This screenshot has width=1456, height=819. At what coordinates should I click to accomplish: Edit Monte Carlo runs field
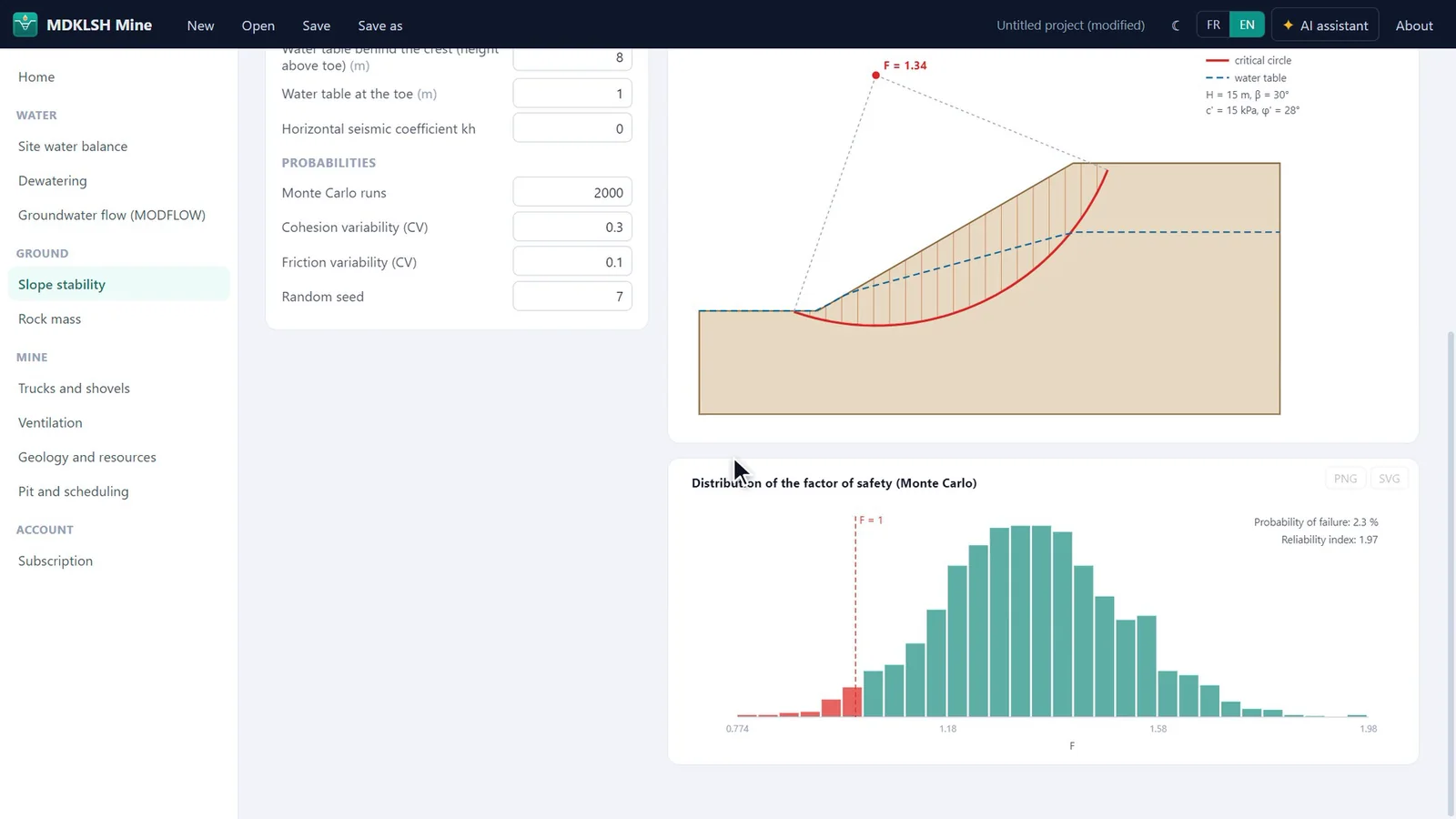tap(572, 193)
